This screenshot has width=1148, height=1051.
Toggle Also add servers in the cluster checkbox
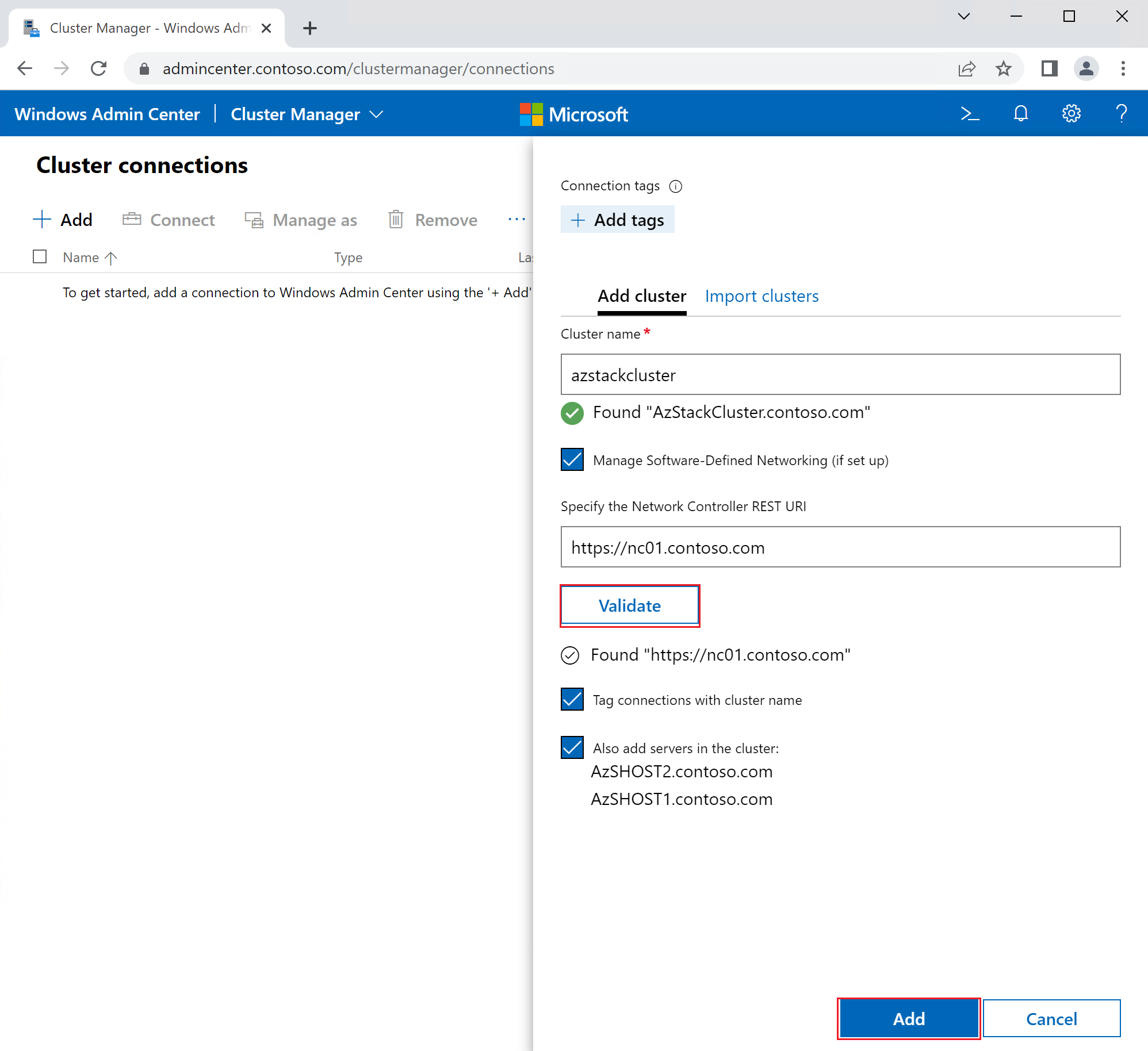pyautogui.click(x=572, y=748)
